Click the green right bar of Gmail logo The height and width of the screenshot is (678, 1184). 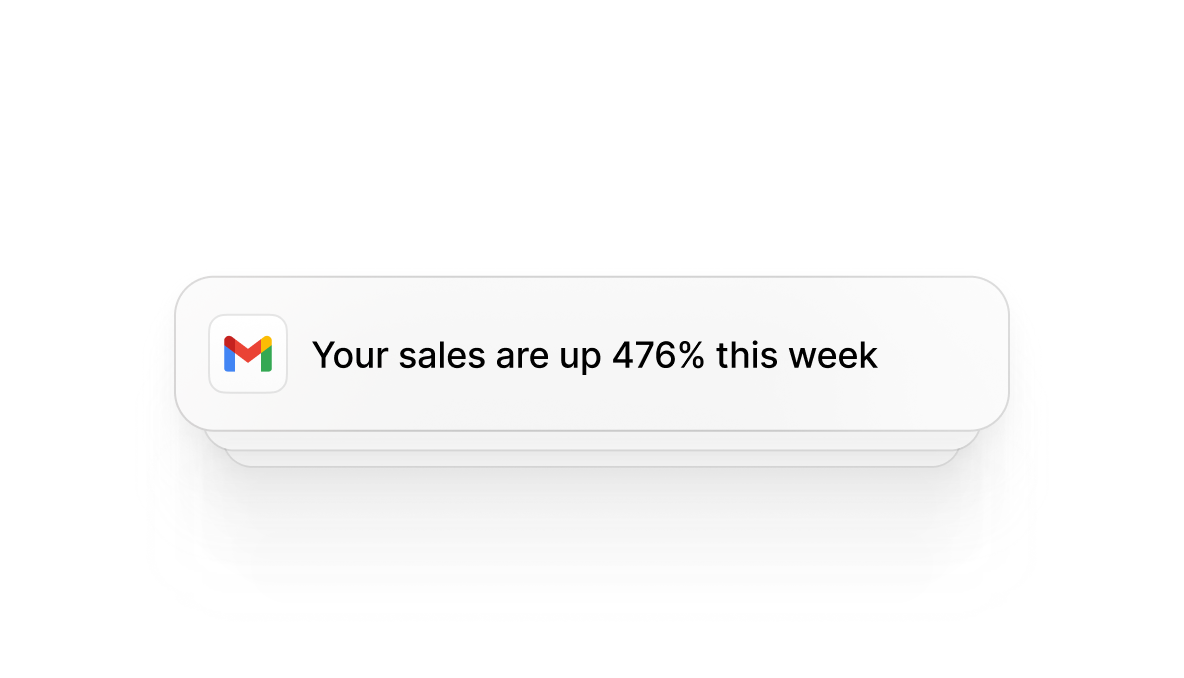point(267,361)
